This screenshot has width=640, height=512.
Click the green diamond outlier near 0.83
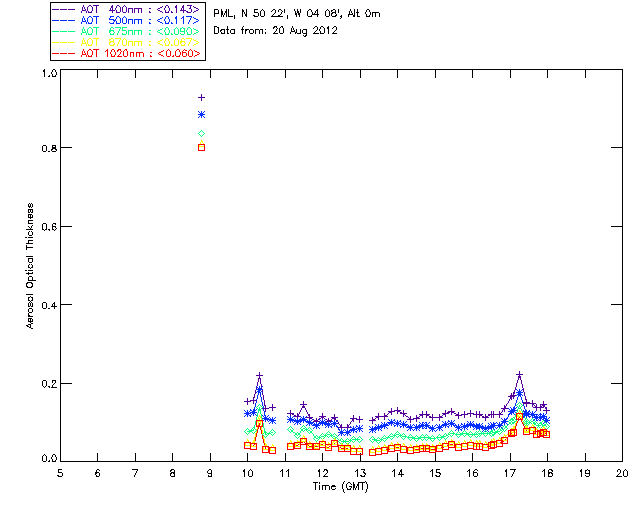pyautogui.click(x=201, y=134)
